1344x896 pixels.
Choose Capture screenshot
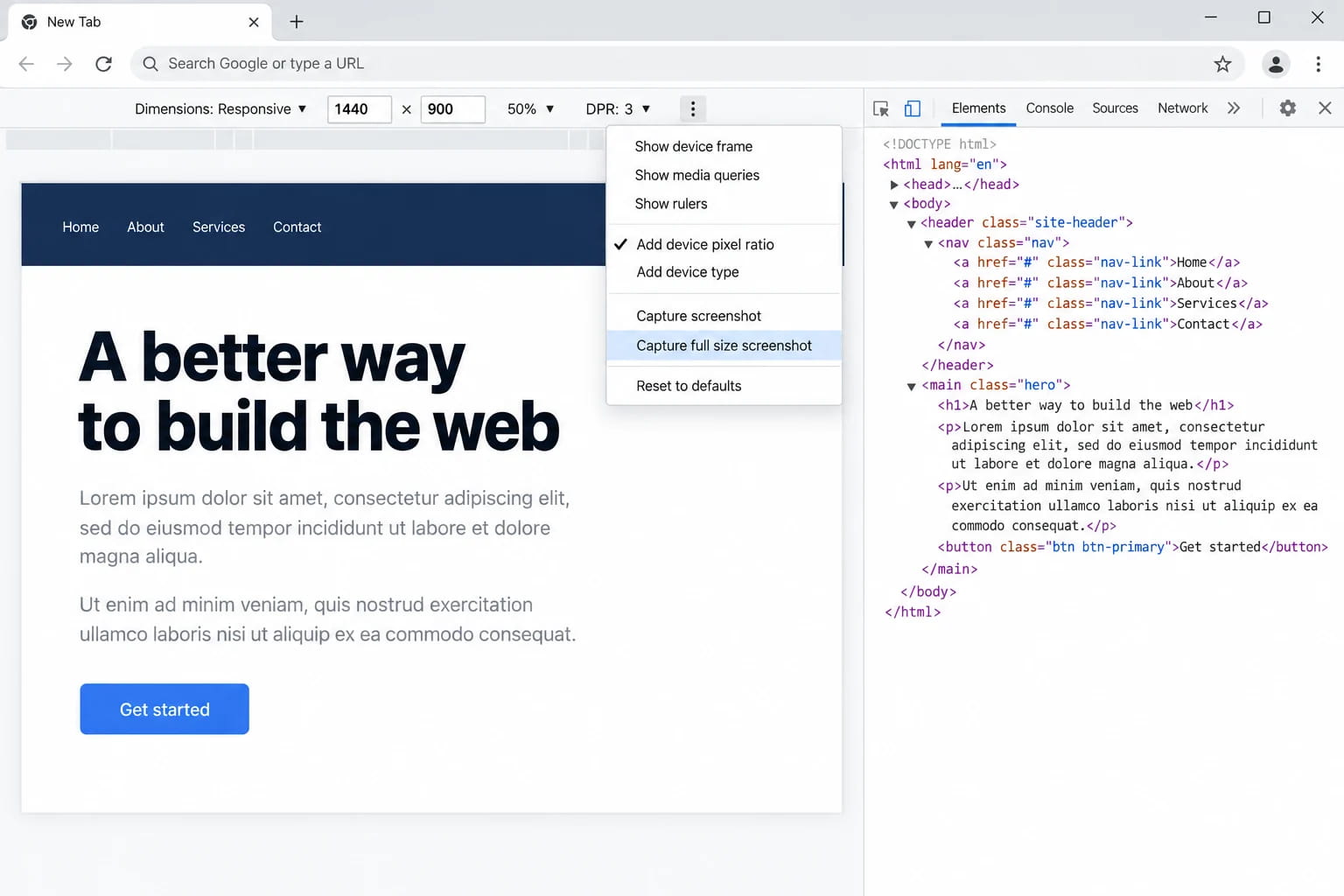click(724, 316)
